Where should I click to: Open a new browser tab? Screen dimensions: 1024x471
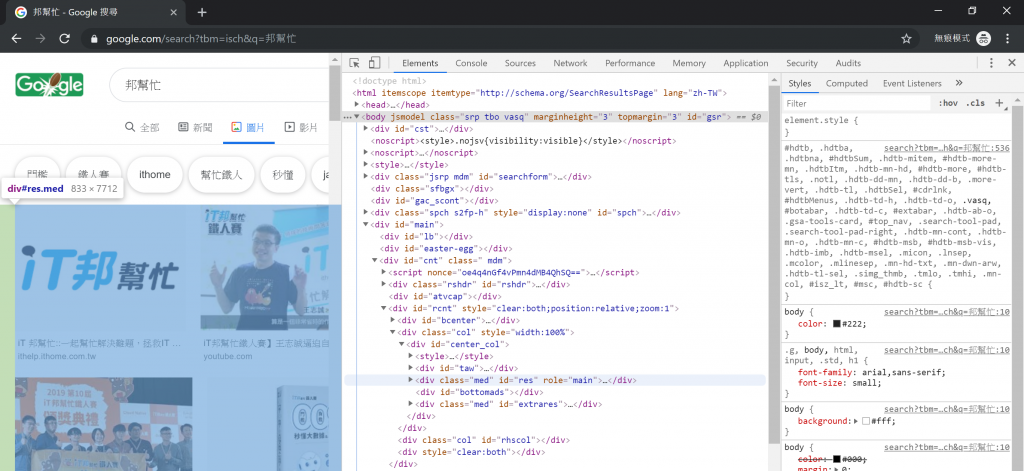[202, 12]
